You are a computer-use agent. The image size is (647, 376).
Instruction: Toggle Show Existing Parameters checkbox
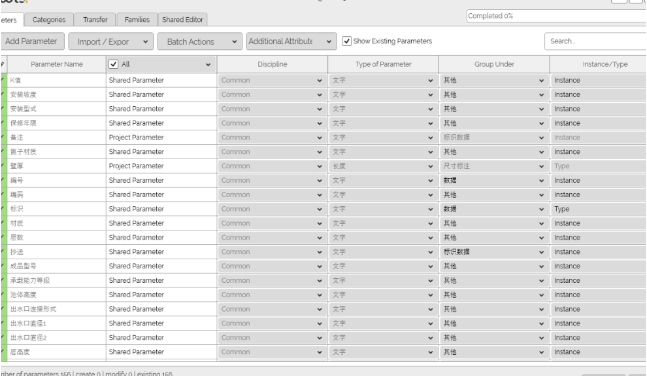click(x=347, y=41)
